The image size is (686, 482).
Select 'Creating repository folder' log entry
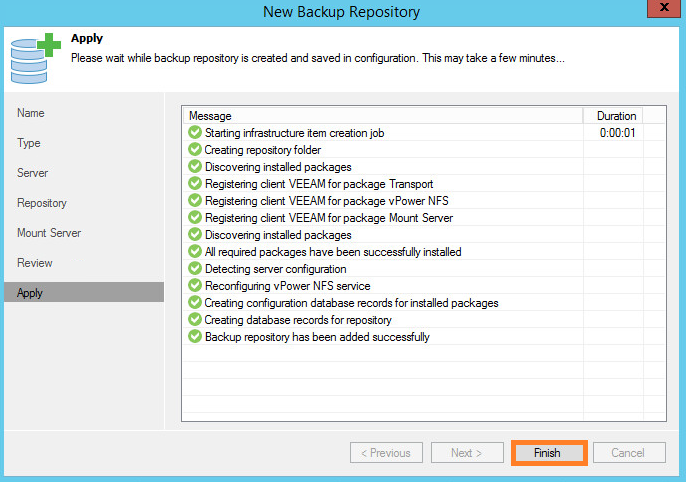click(x=262, y=150)
